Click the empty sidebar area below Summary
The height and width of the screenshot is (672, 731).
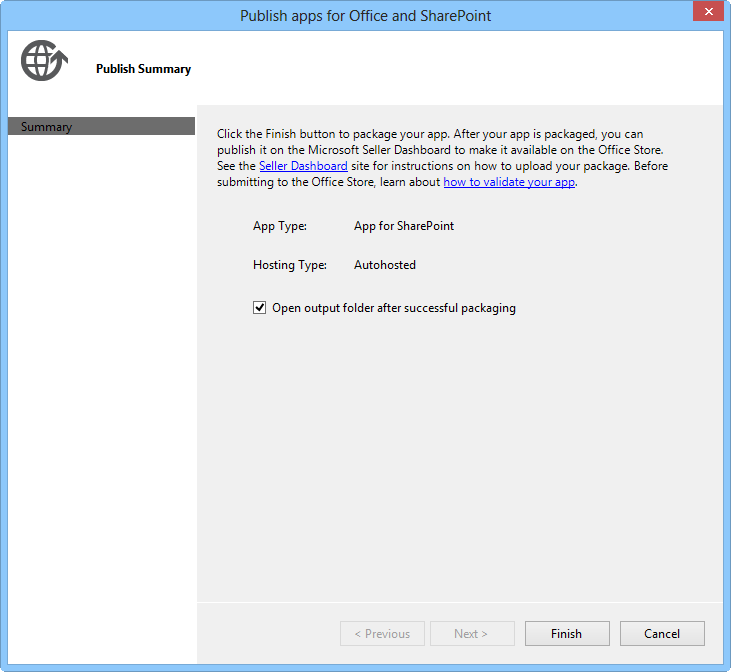coord(100,400)
